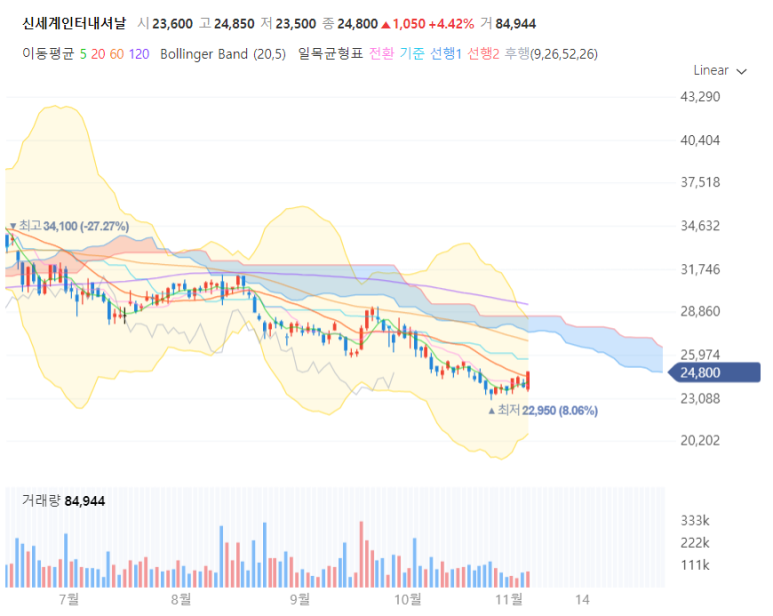Click the 20-day moving average label

click(98, 54)
